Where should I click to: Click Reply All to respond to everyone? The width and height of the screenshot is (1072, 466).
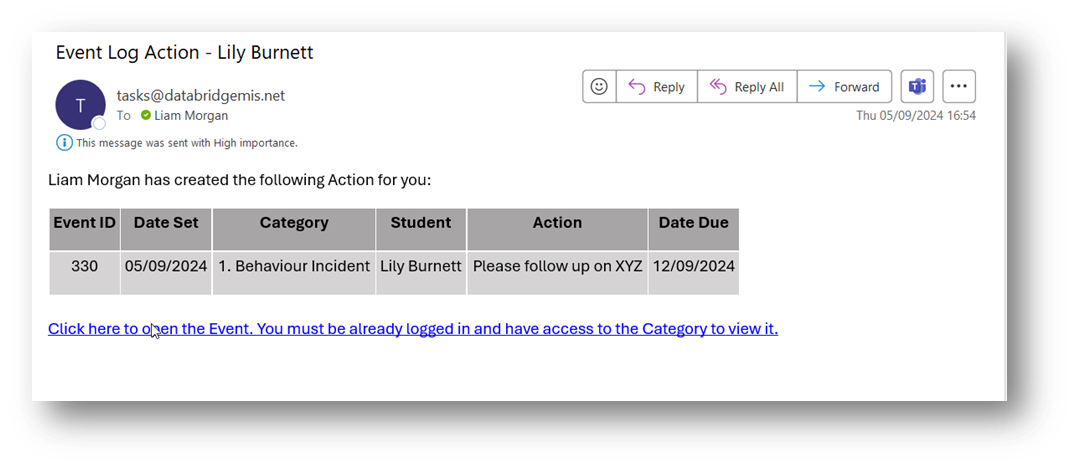pyautogui.click(x=747, y=87)
